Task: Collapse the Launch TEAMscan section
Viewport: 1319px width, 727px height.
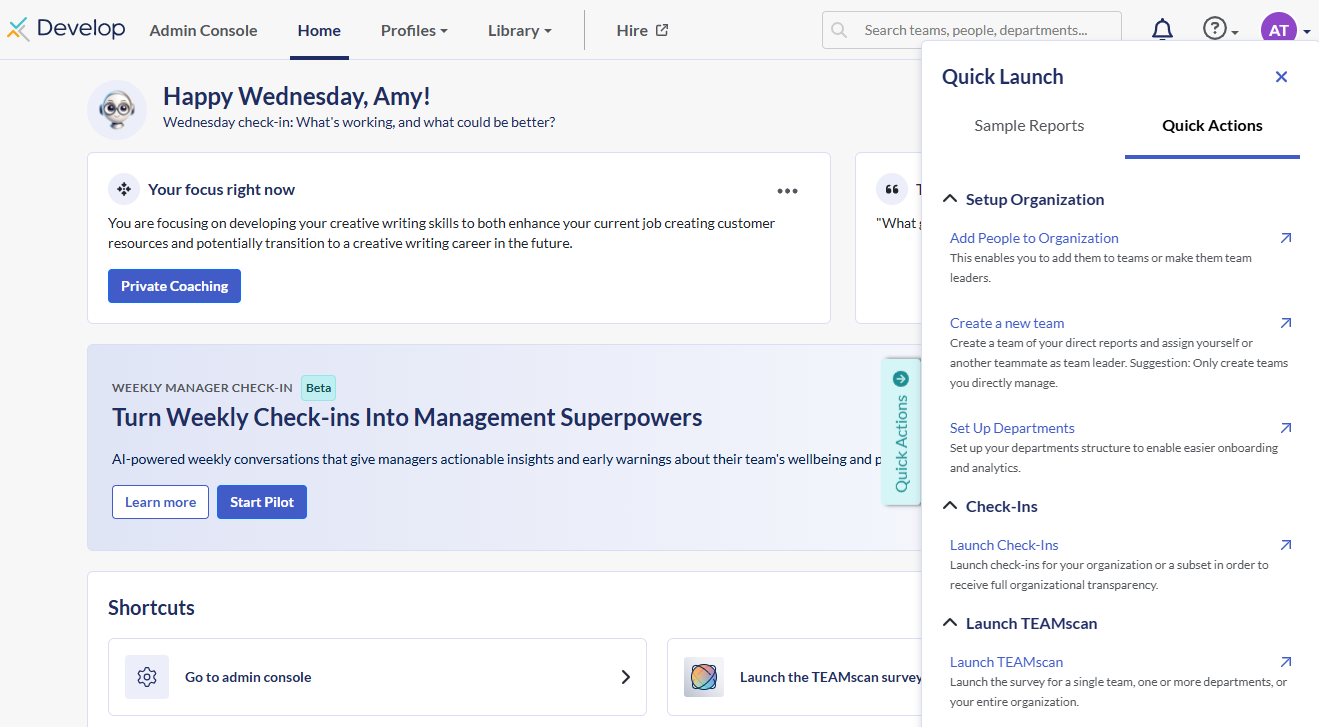Action: click(951, 623)
